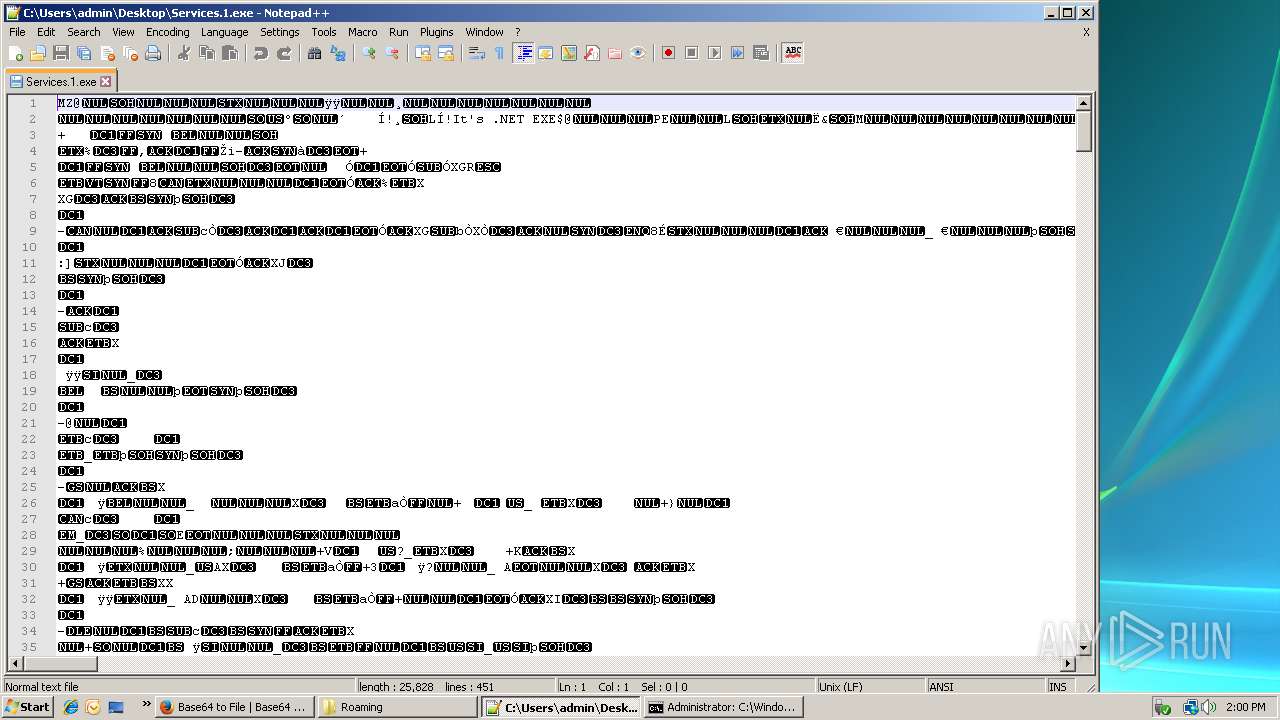Viewport: 1280px width, 720px height.
Task: Toggle synchronize horizontal scrolling
Action: click(446, 53)
